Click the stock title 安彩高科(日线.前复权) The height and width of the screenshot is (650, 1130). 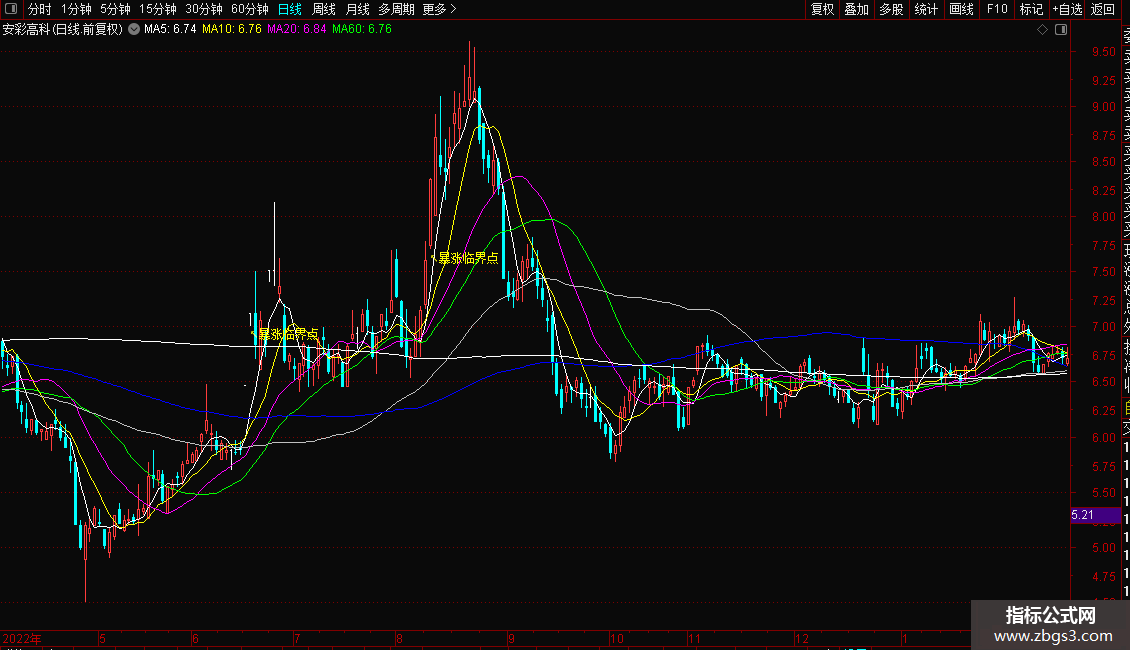[63, 30]
